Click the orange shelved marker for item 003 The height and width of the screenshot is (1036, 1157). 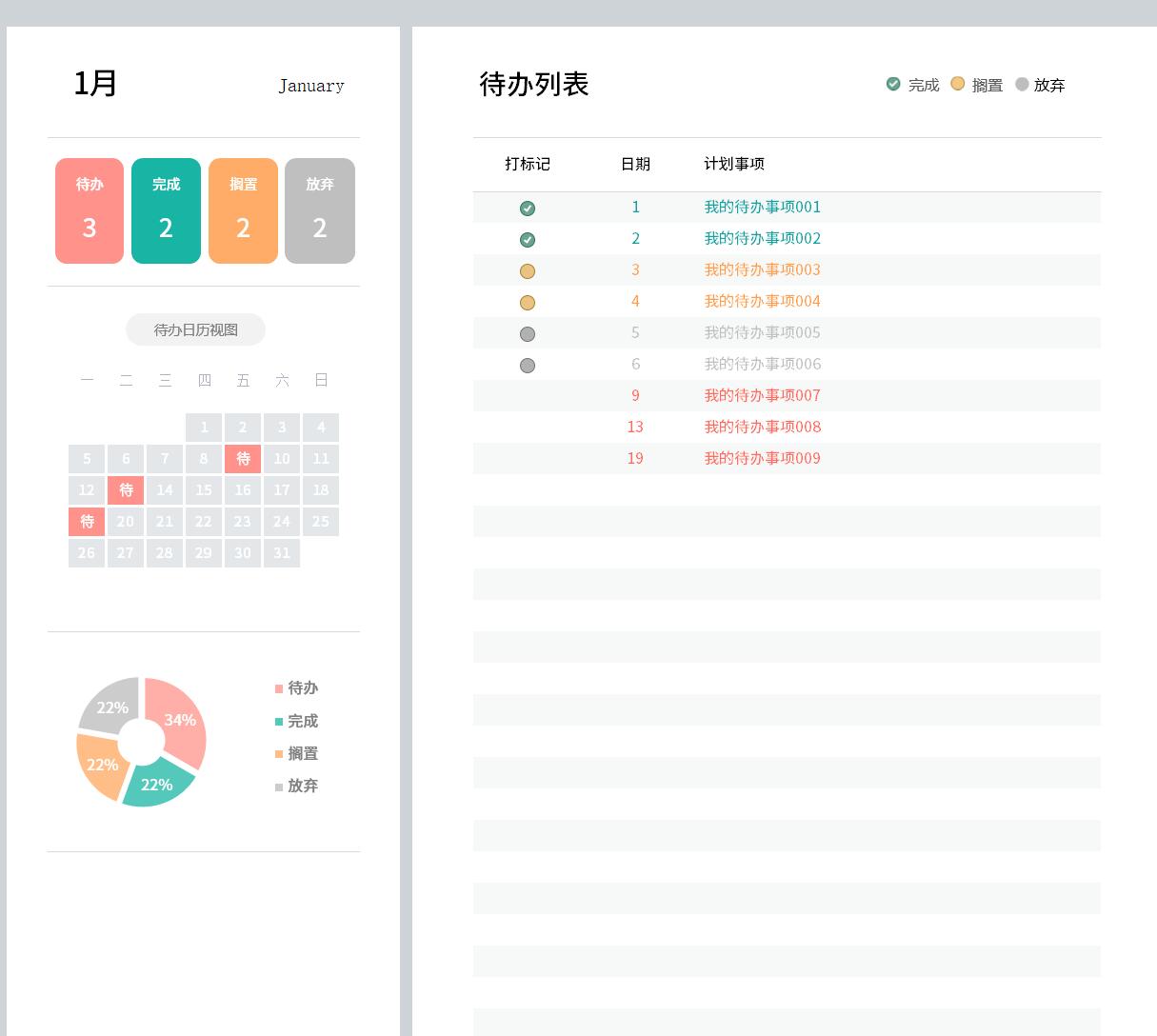click(528, 271)
